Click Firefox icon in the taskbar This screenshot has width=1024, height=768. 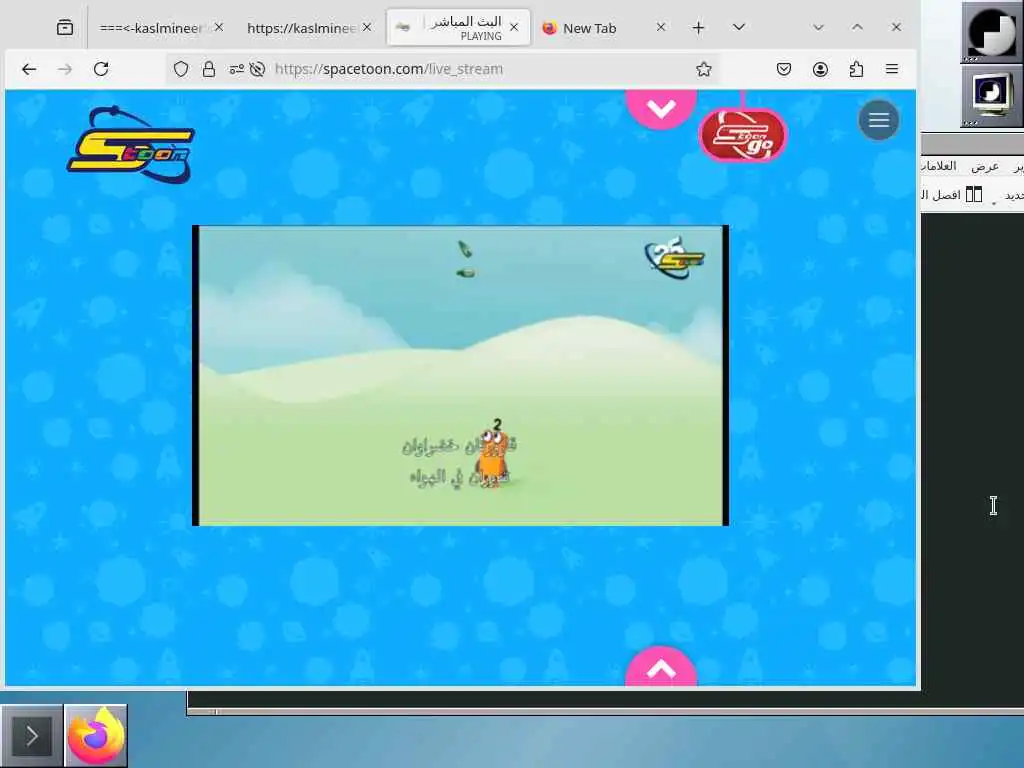pyautogui.click(x=96, y=736)
